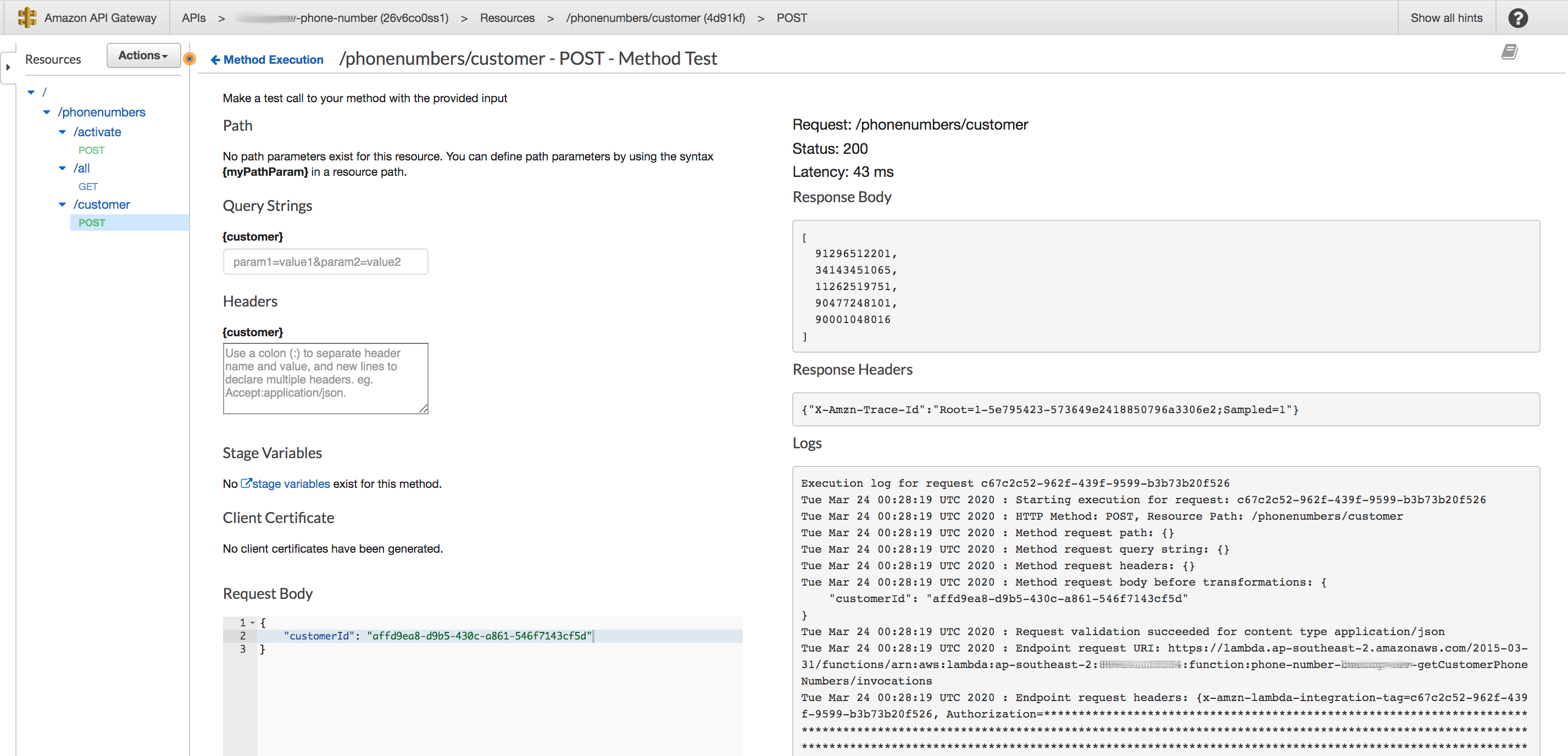Click the query strings input field
The image size is (1568, 756).
tap(325, 262)
